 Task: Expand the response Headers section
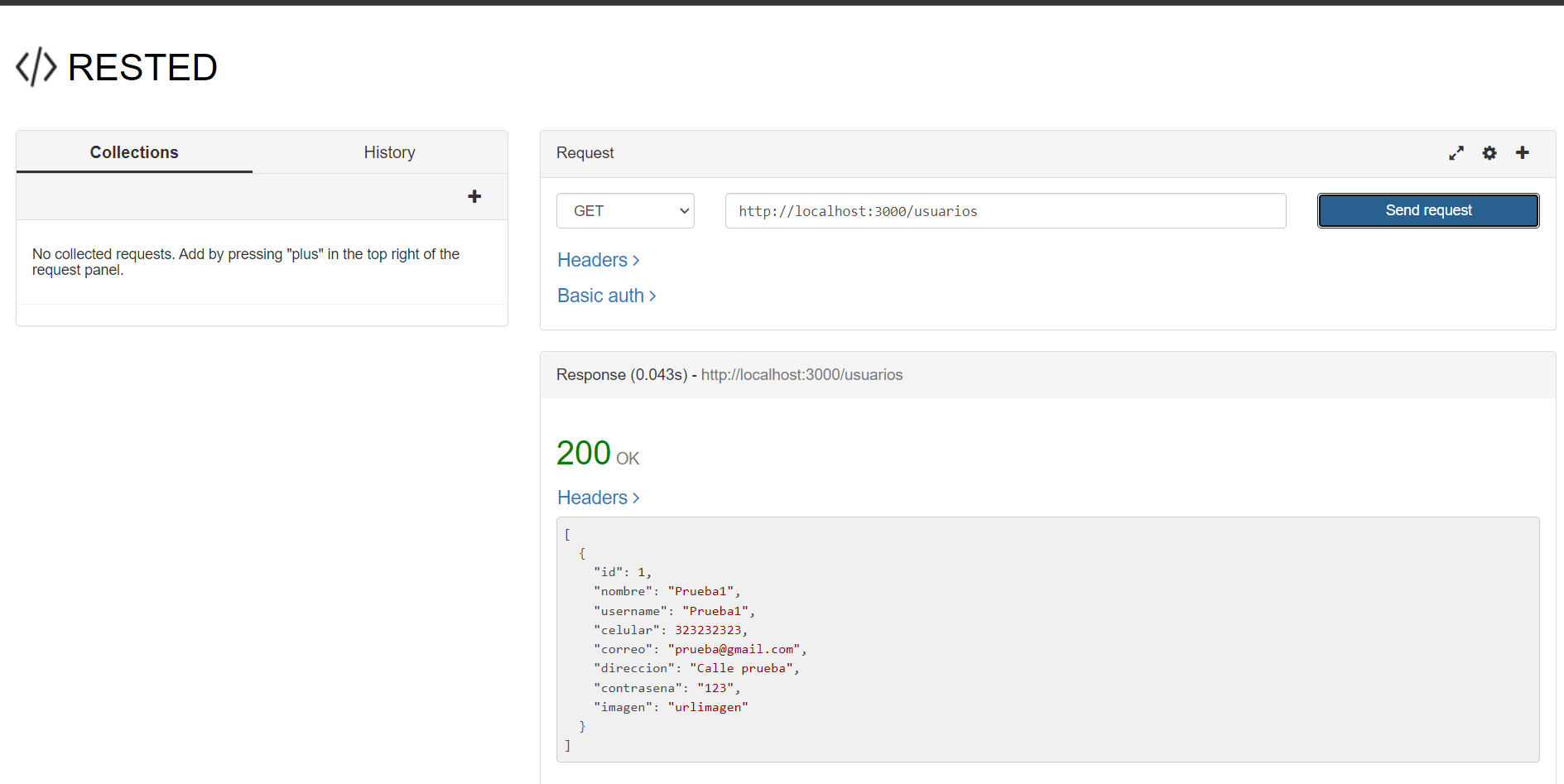pos(598,497)
